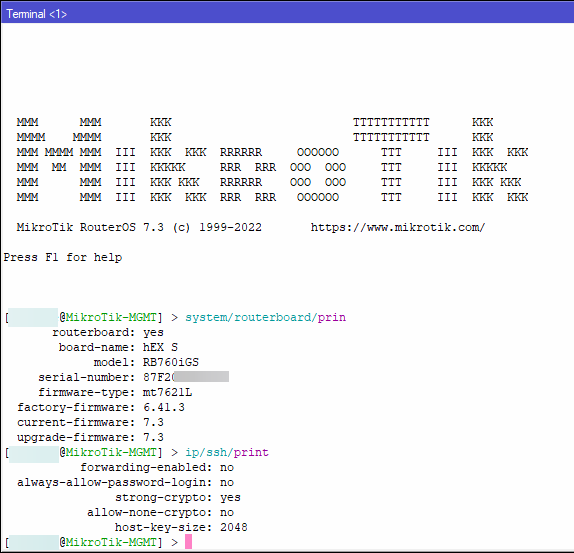Click the Terminal <1> title bar

pyautogui.click(x=287, y=14)
